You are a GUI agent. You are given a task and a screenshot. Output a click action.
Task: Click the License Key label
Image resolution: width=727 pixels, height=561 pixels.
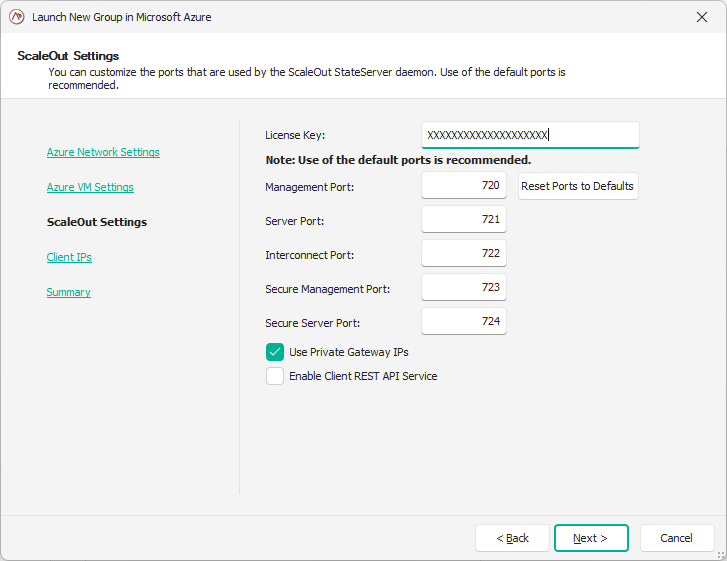point(295,135)
